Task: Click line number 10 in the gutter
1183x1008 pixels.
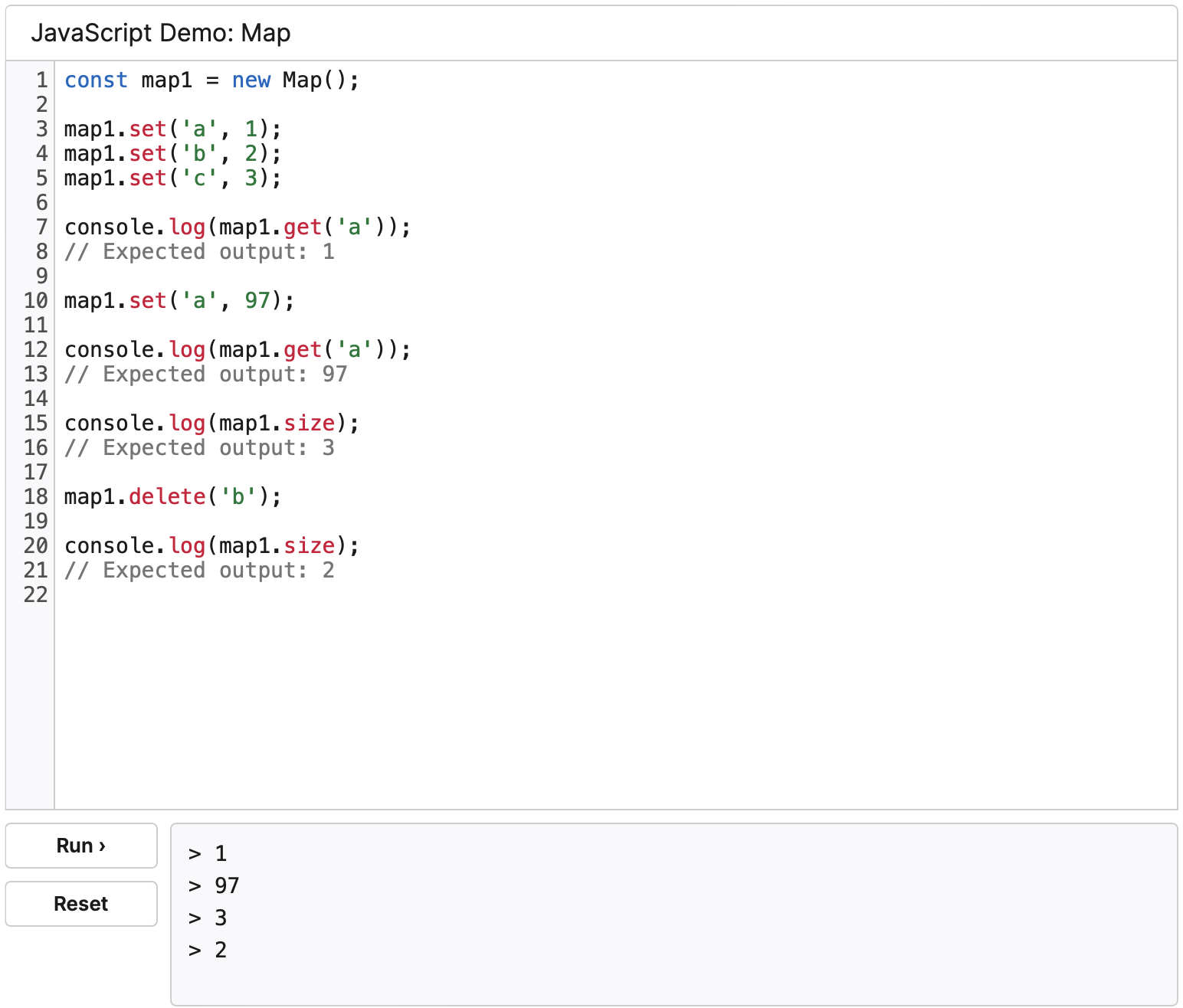Action: point(35,301)
